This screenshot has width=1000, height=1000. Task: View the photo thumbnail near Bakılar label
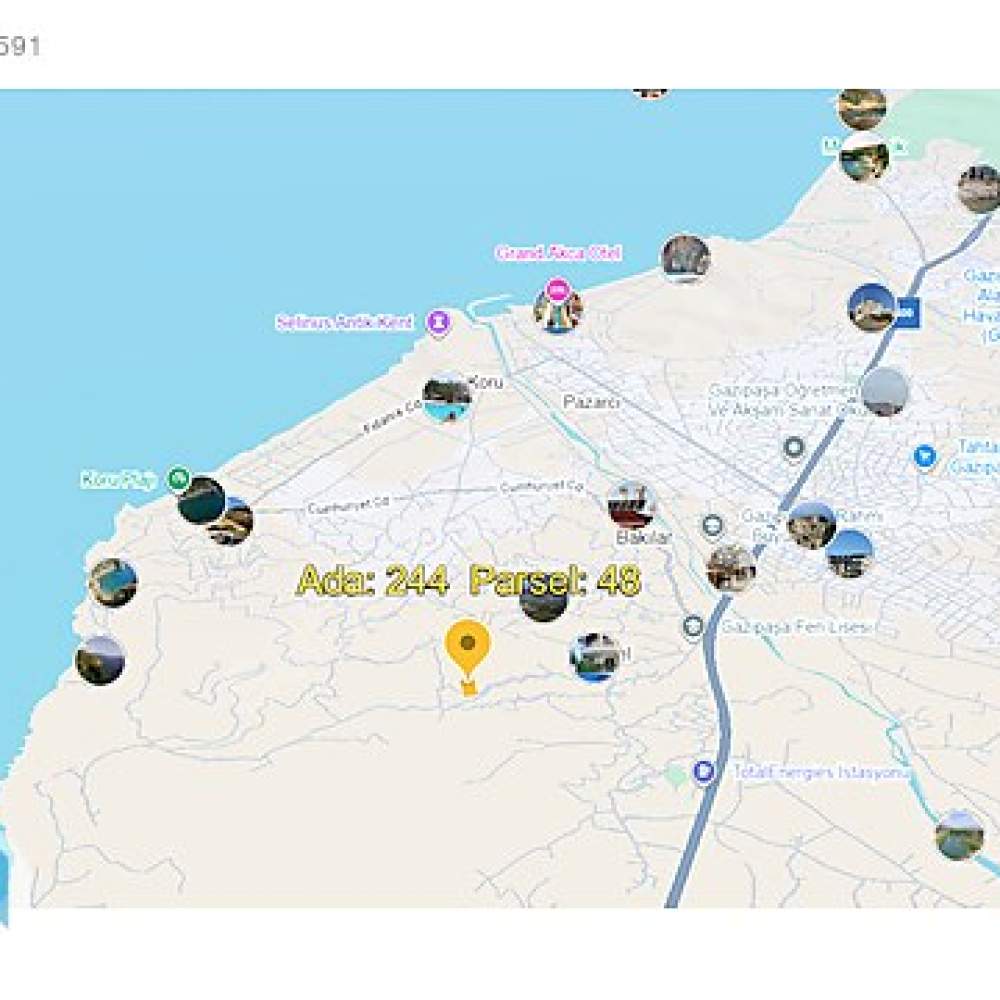631,505
